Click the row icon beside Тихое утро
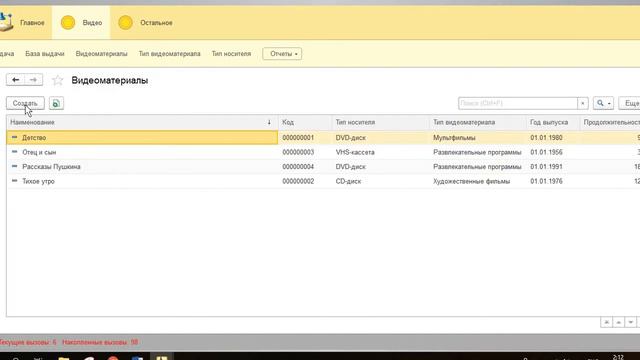The width and height of the screenshot is (640, 360). coord(15,180)
